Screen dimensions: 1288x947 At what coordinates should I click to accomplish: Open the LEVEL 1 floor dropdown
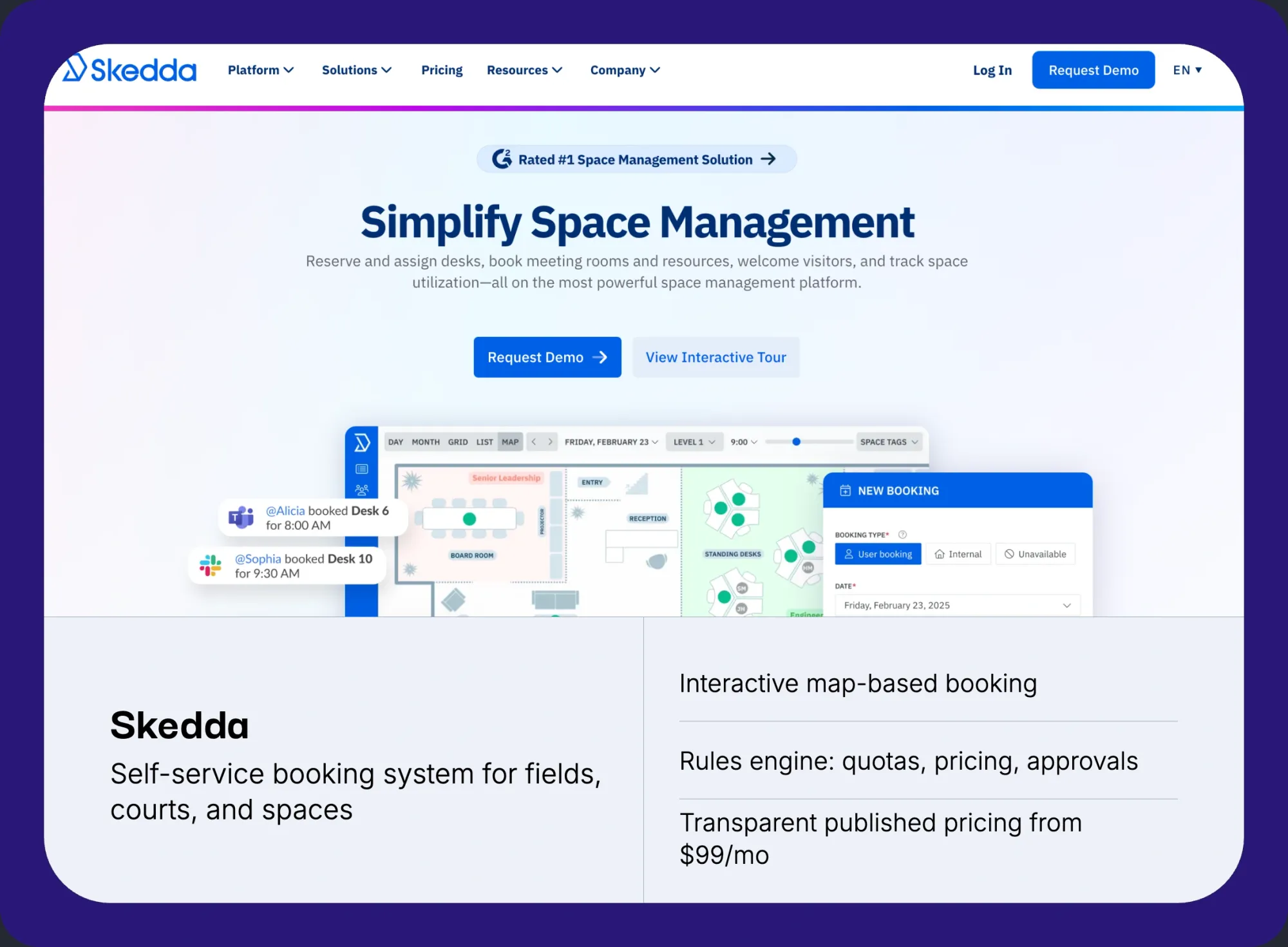pyautogui.click(x=694, y=442)
